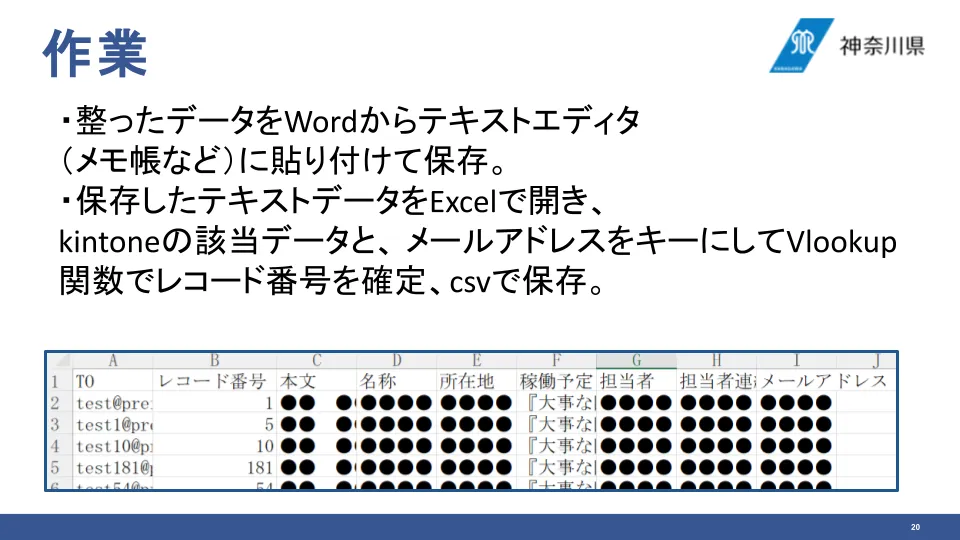Screen dimensions: 960x540
Task: Select row 1 header in the spreadsheet
Action: click(59, 381)
